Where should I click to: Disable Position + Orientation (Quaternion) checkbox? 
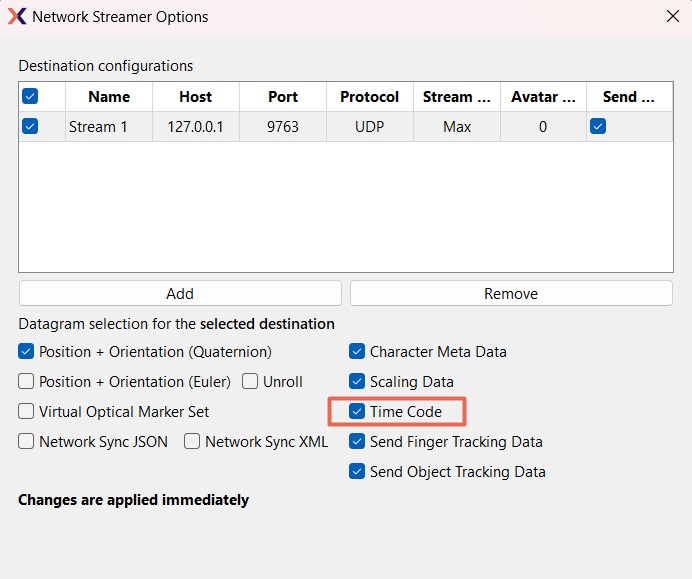coord(27,352)
